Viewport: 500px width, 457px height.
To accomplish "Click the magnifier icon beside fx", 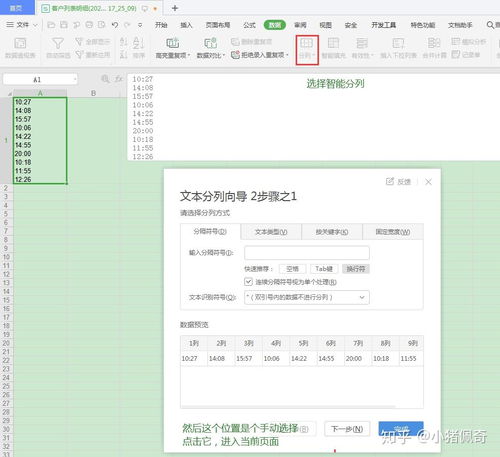I will [105, 79].
